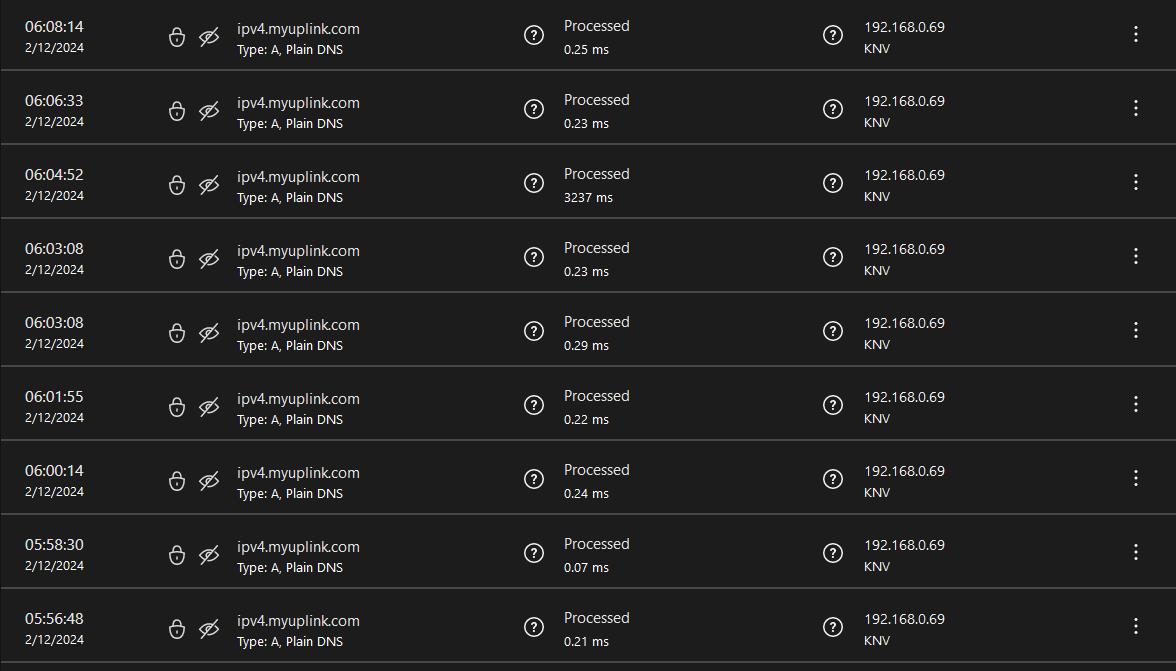Click the lock icon in the 06:01:55 row
The width and height of the screenshot is (1176, 671).
[x=176, y=406]
